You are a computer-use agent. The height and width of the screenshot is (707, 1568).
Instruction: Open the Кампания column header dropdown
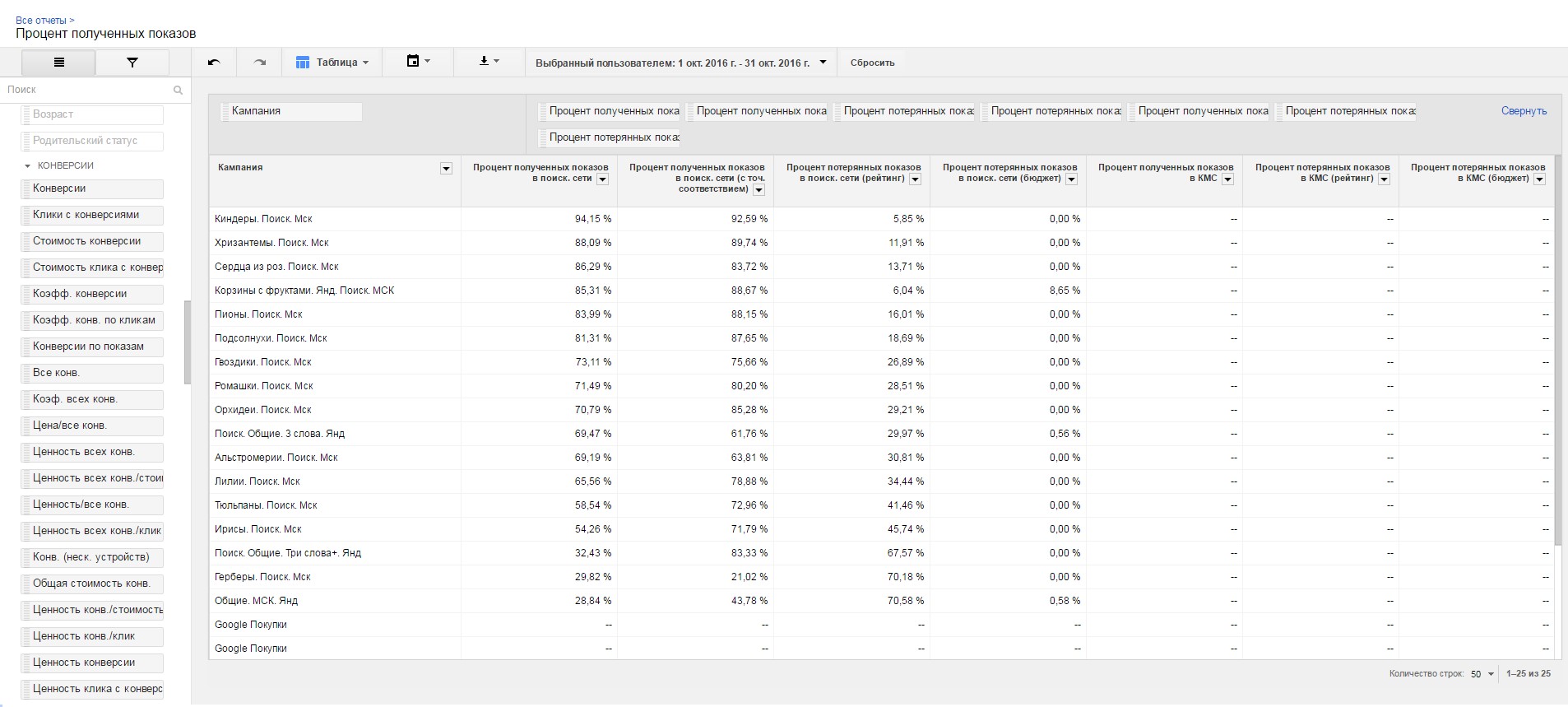coord(446,169)
